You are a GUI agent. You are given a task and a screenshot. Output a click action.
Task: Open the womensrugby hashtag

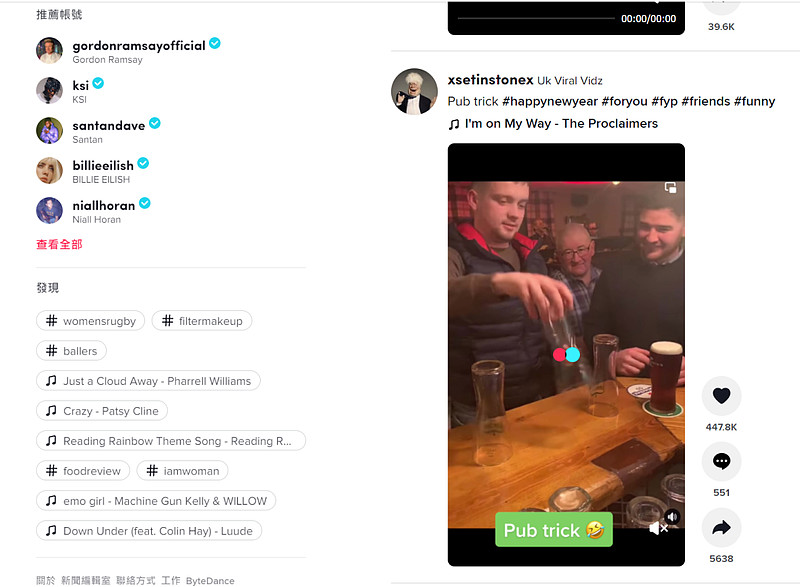pyautogui.click(x=91, y=321)
